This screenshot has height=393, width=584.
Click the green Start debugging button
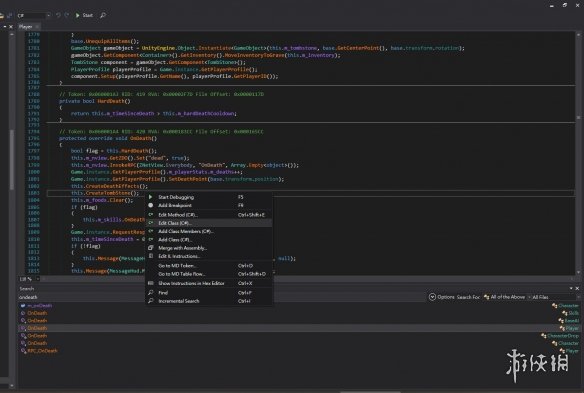tap(85, 15)
